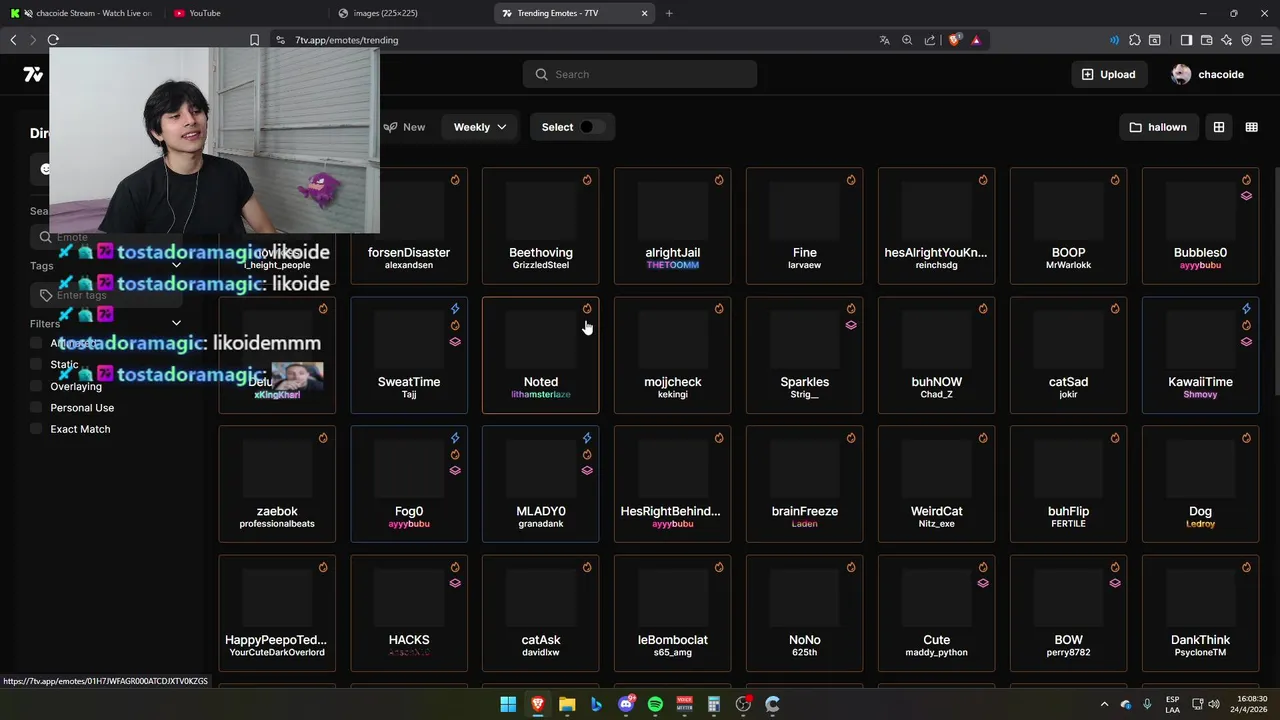Screen dimensions: 1280x720
Task: Open the Brave Wallet icon
Action: click(1207, 40)
